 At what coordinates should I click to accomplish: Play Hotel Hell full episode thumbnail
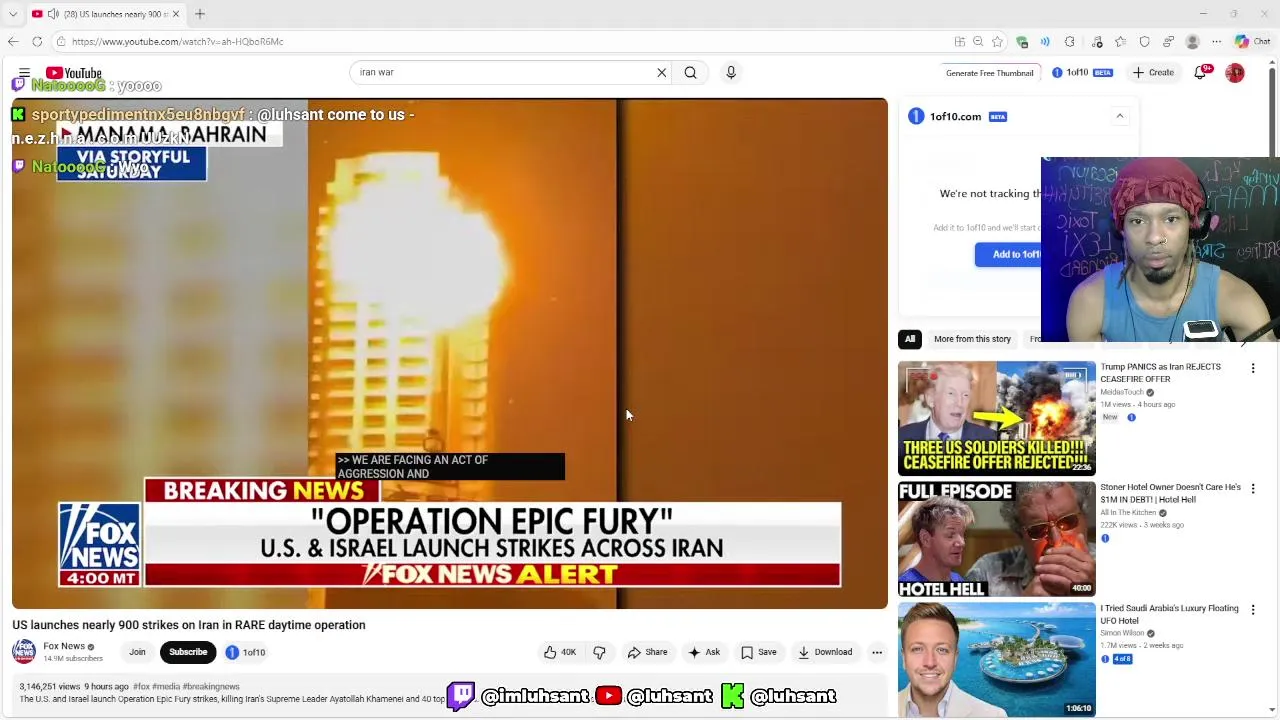996,539
